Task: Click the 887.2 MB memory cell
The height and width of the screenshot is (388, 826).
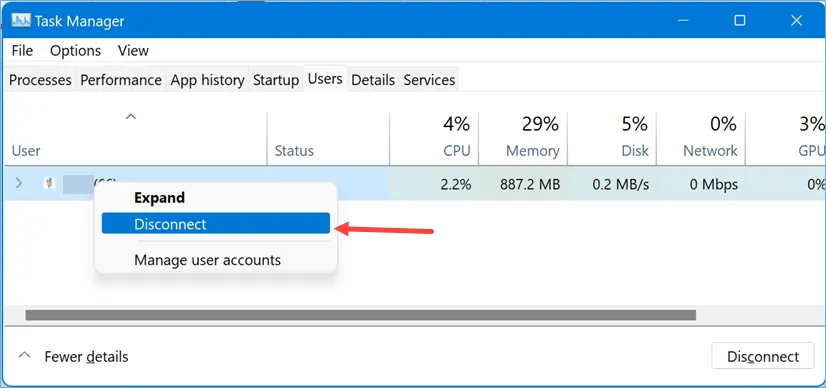Action: click(523, 184)
